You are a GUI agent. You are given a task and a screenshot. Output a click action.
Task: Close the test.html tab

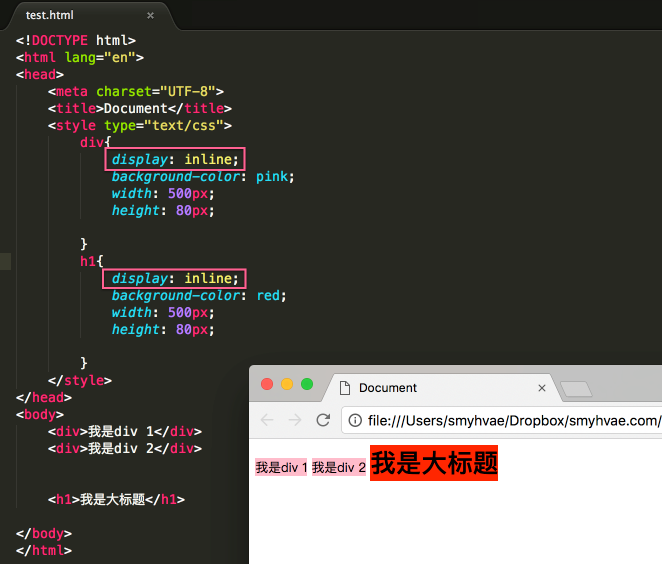tap(150, 16)
